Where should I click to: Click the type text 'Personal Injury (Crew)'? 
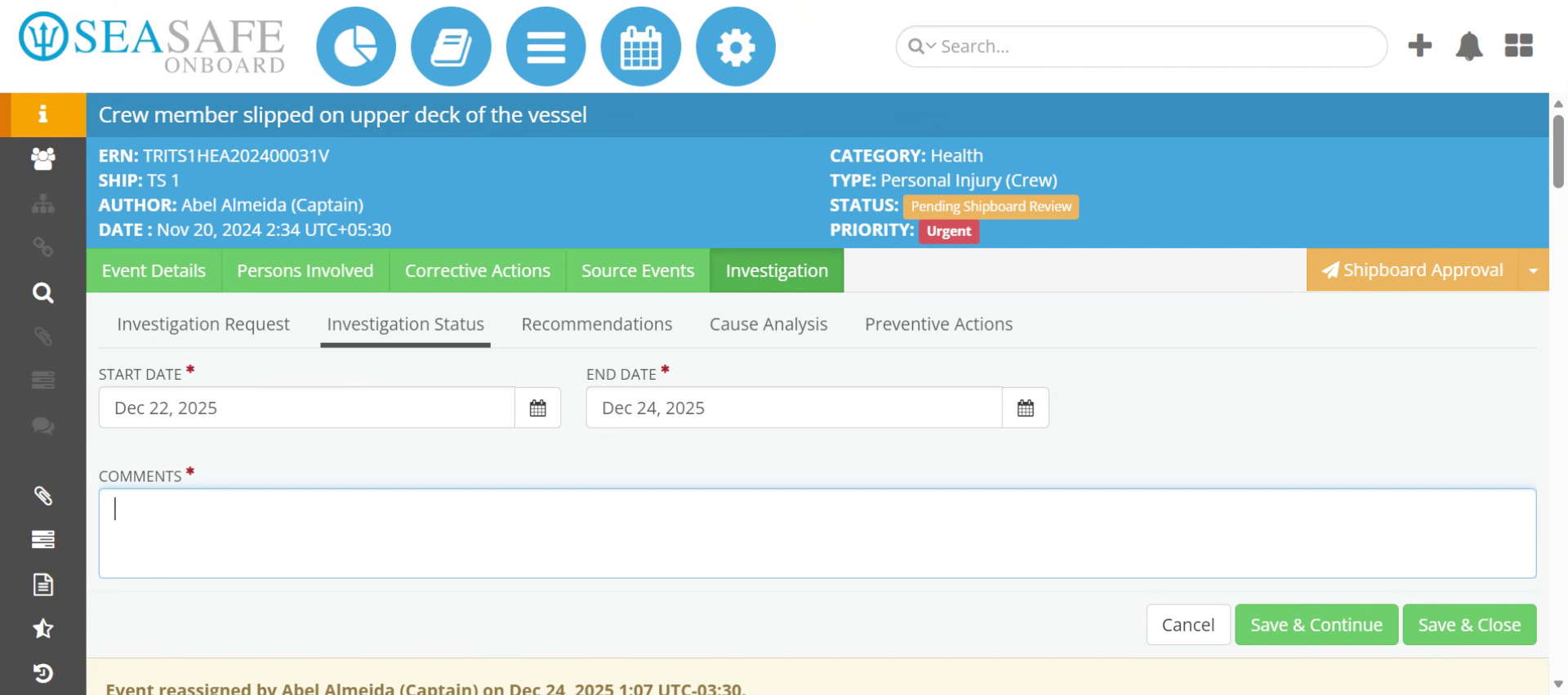[969, 180]
